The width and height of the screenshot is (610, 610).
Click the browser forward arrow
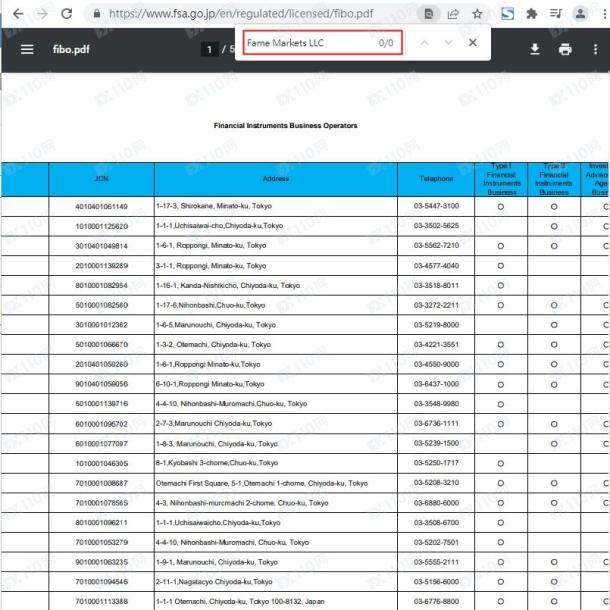[42, 14]
